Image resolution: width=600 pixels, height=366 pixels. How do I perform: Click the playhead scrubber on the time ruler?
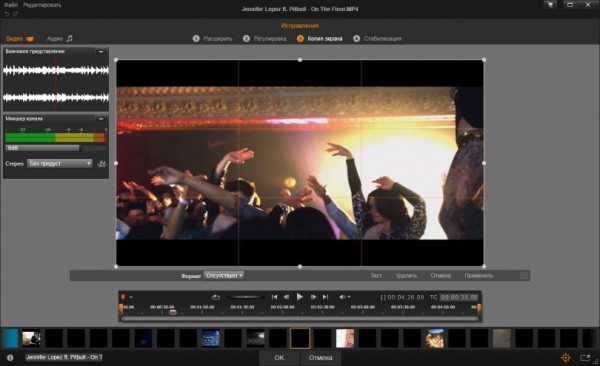[173, 312]
